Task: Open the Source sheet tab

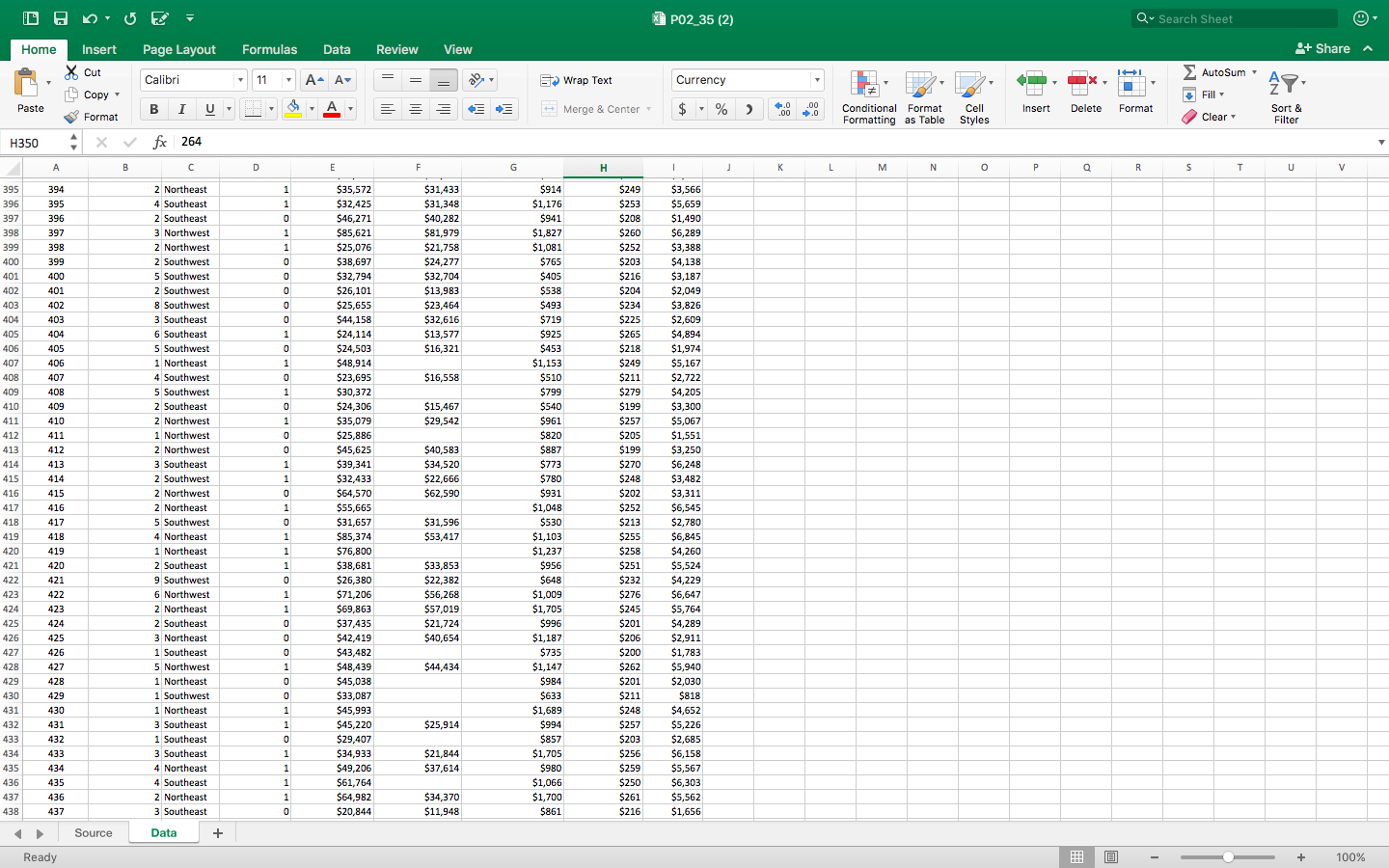Action: [x=94, y=833]
